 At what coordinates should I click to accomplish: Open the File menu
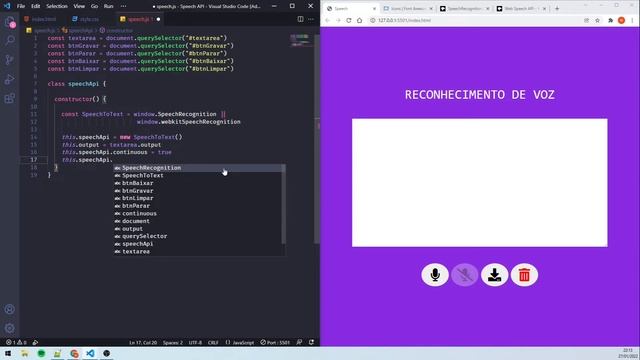pos(21,6)
